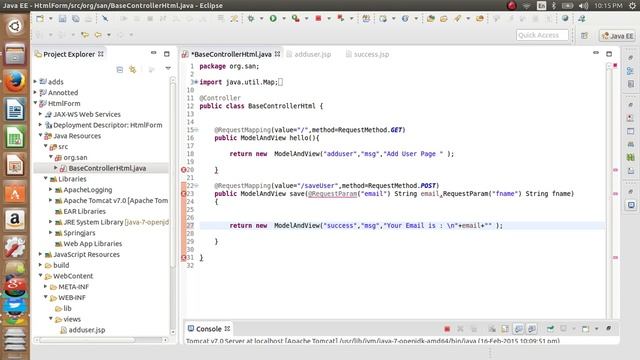Open the Amazon launcher icon
Screen dimensions: 640x360
(x=15, y=219)
